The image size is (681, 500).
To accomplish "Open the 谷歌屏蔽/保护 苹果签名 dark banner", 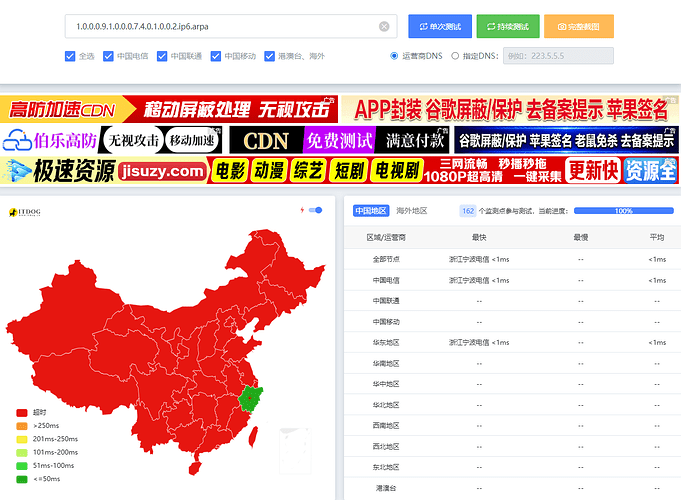I will tap(566, 140).
